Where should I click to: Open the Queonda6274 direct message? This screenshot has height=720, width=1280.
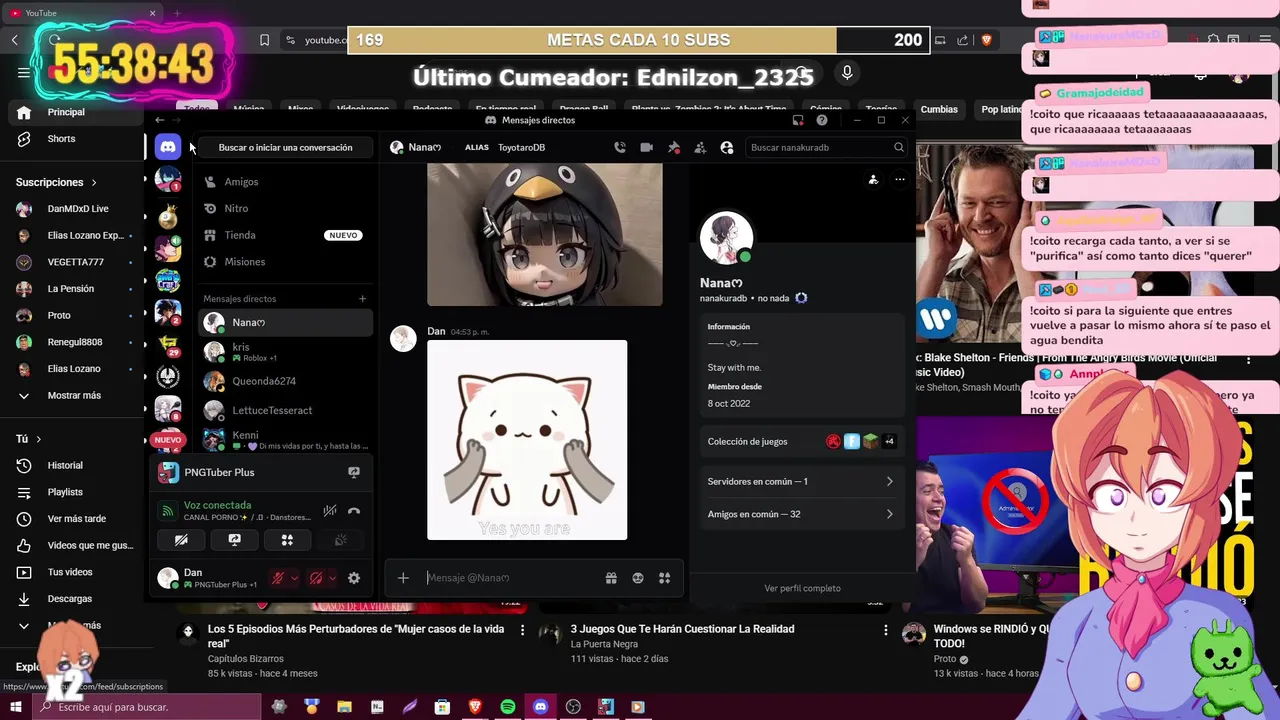pyautogui.click(x=285, y=381)
